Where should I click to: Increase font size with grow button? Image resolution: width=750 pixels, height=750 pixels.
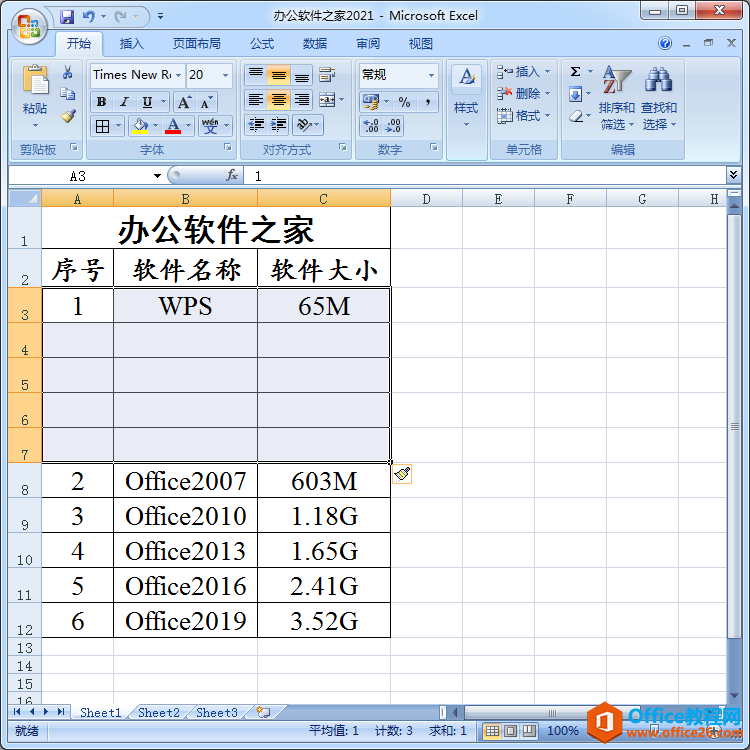click(x=184, y=102)
